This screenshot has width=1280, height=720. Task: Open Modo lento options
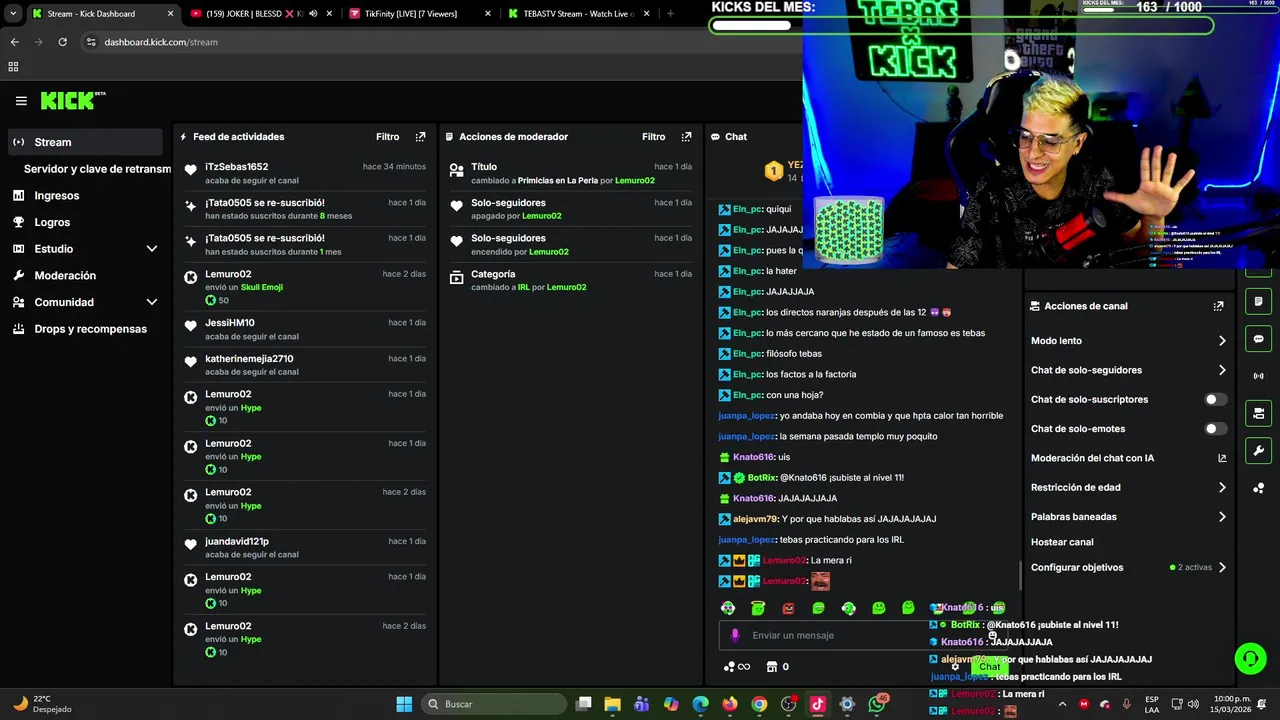pos(1128,341)
